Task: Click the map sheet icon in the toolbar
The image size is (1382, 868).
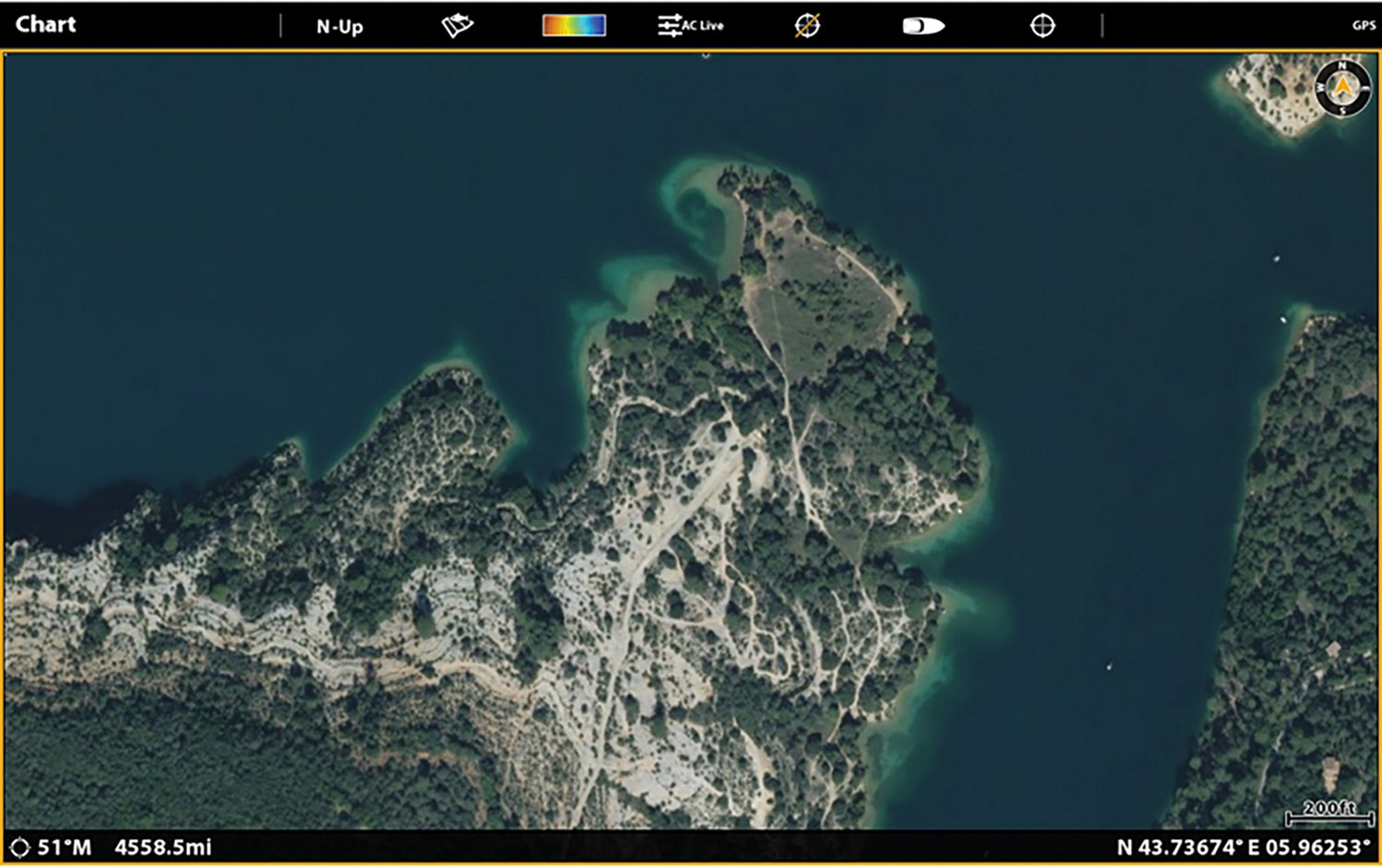Action: 458,24
